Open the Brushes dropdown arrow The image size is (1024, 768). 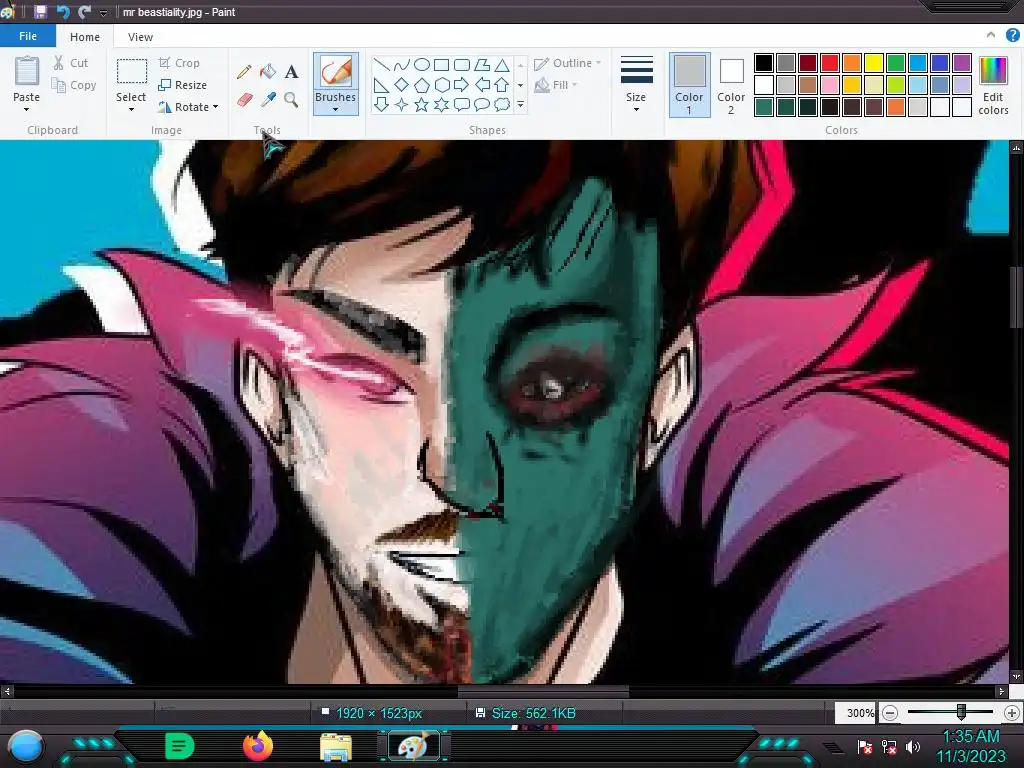[x=336, y=110]
